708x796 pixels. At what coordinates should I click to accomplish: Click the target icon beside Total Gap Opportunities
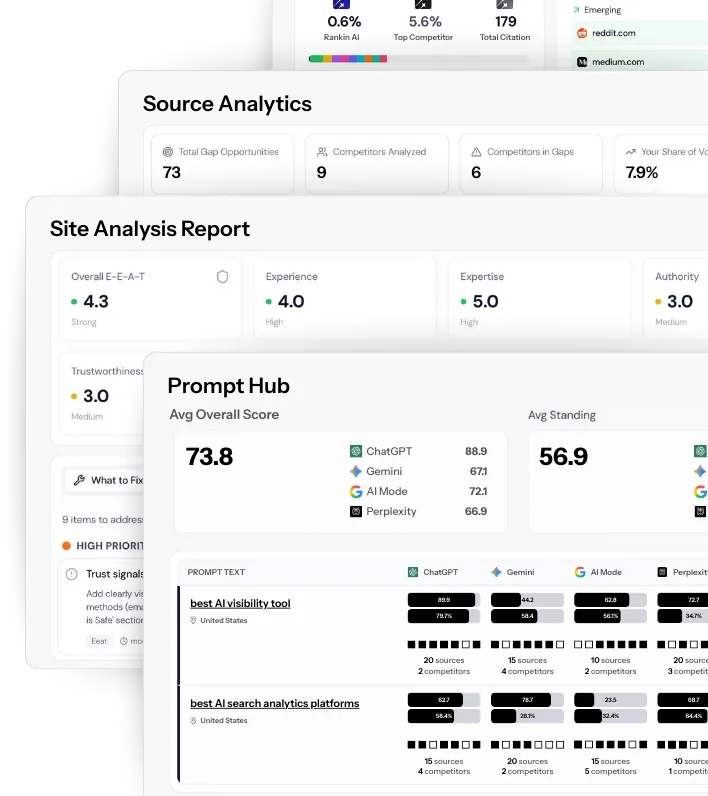pos(168,152)
